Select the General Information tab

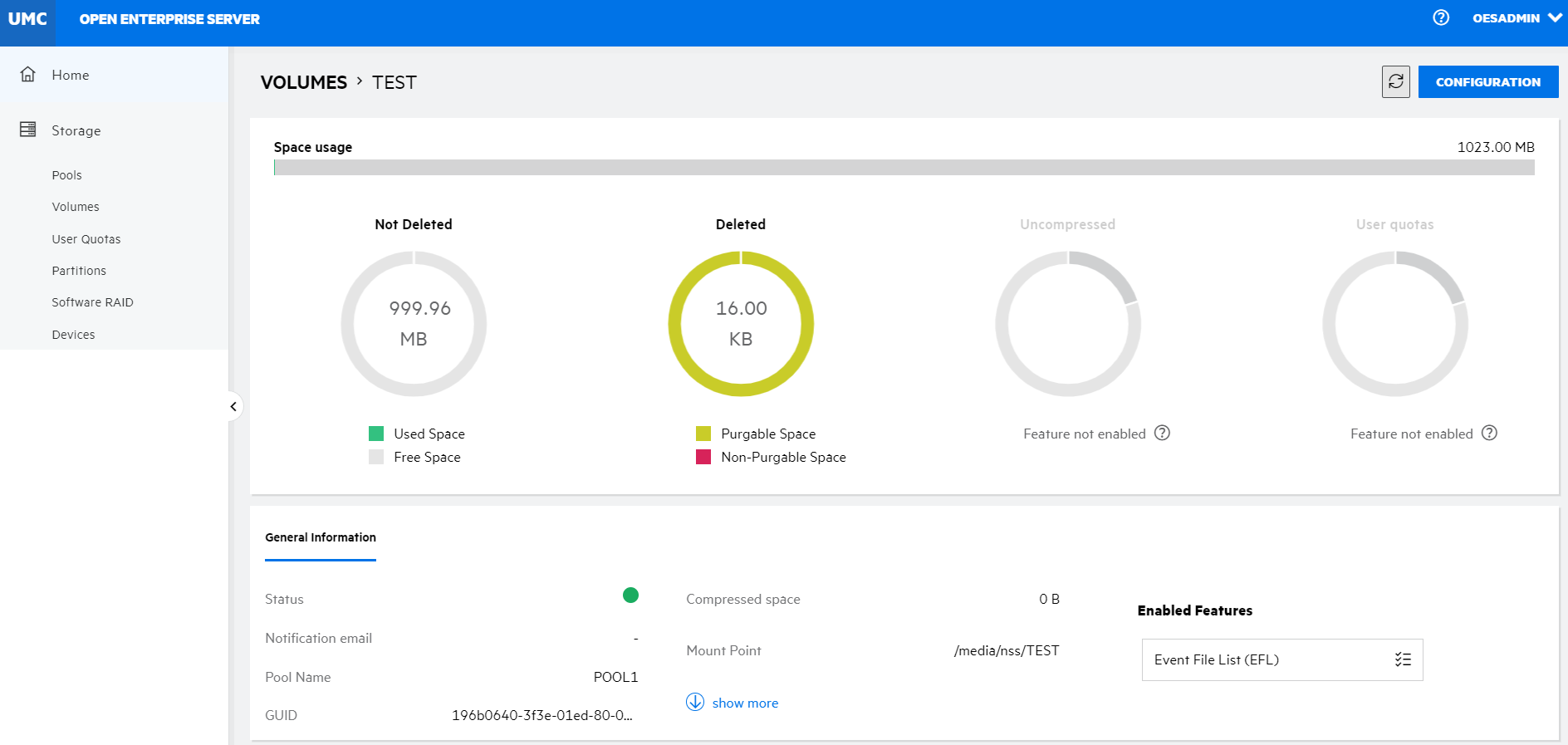point(321,537)
